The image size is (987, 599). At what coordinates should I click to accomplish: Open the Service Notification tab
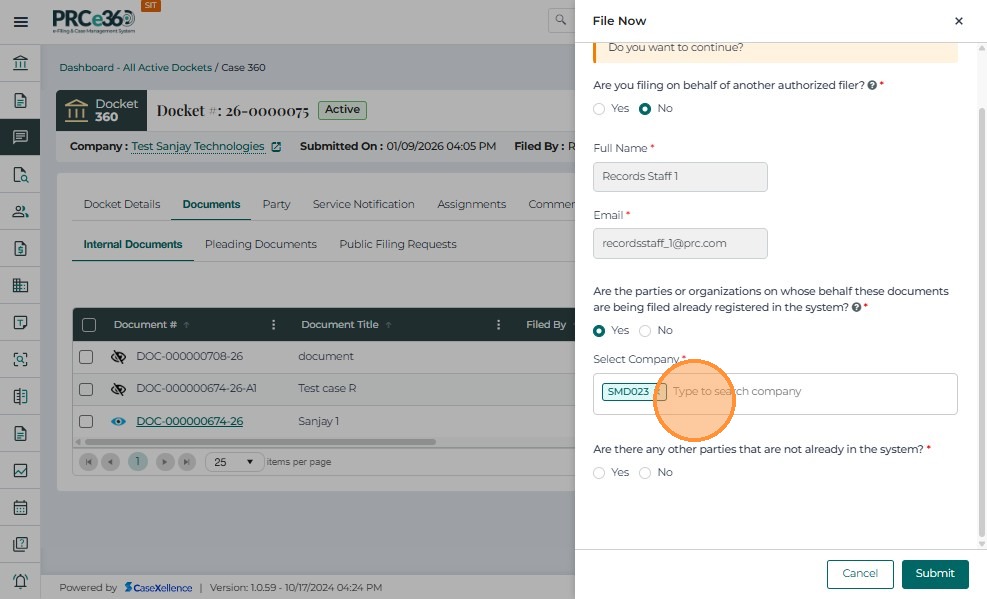click(x=363, y=204)
